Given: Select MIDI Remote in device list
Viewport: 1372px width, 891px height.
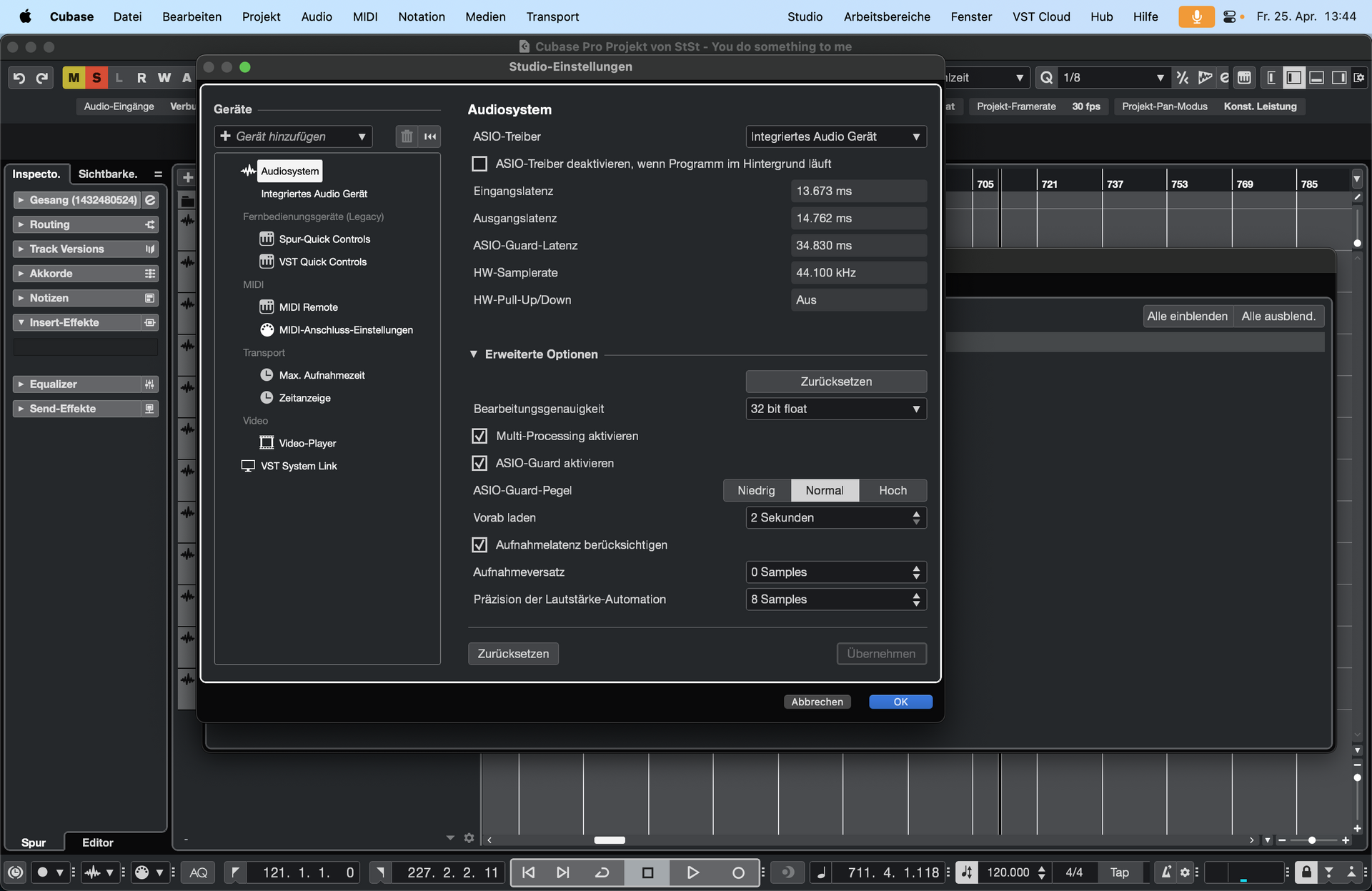Looking at the screenshot, I should (x=308, y=307).
